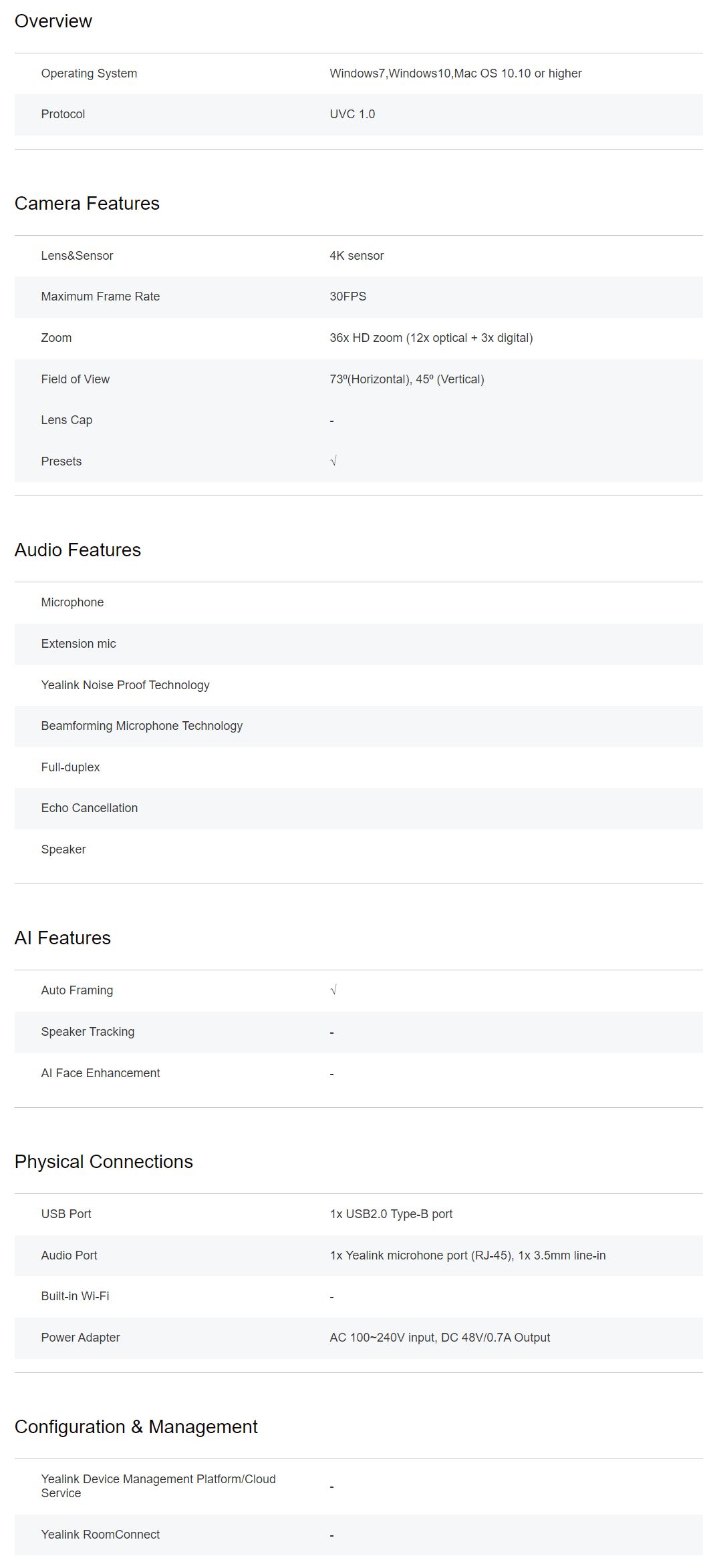Select the Yealink Noise Proof Technology row
The image size is (703, 1568).
[125, 685]
